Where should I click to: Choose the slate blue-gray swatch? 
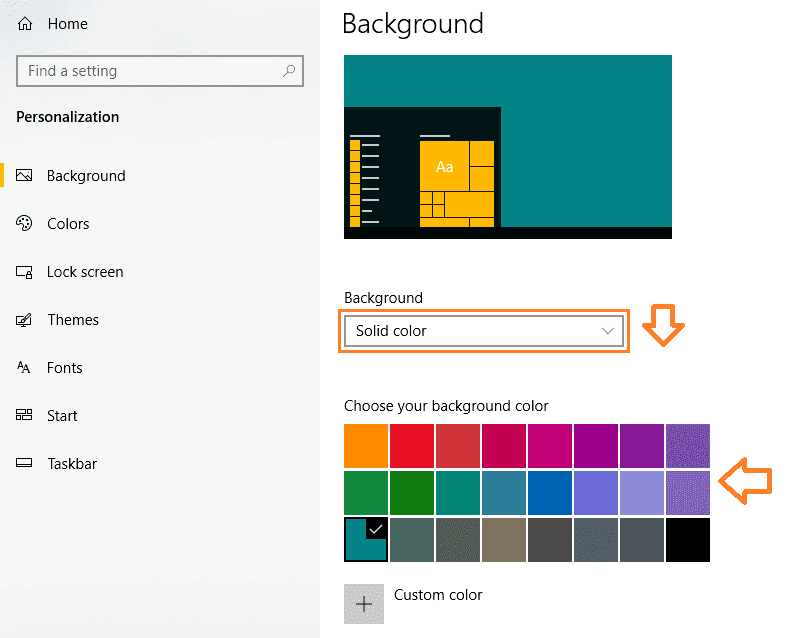click(642, 540)
